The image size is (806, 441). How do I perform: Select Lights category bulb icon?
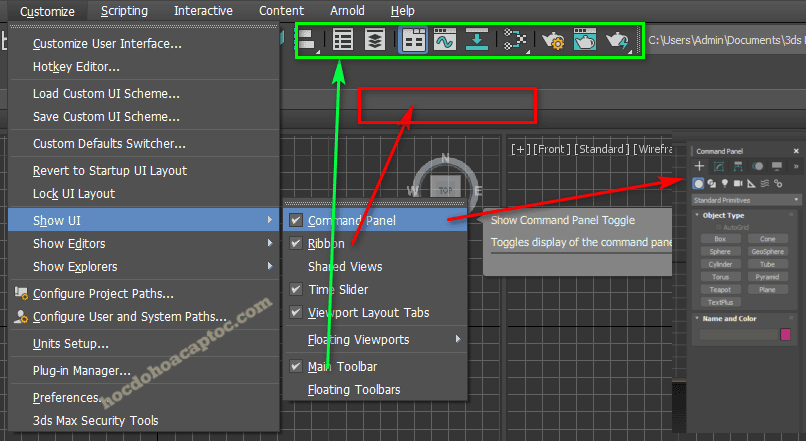pos(725,183)
